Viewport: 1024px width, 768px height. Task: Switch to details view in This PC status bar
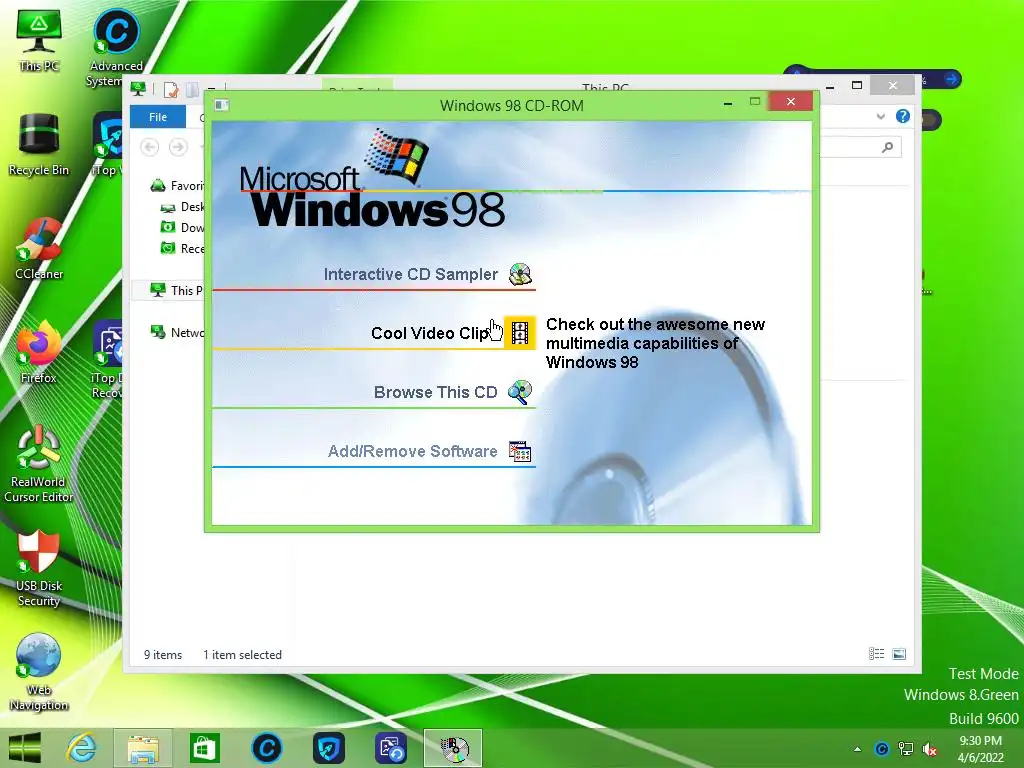click(876, 654)
